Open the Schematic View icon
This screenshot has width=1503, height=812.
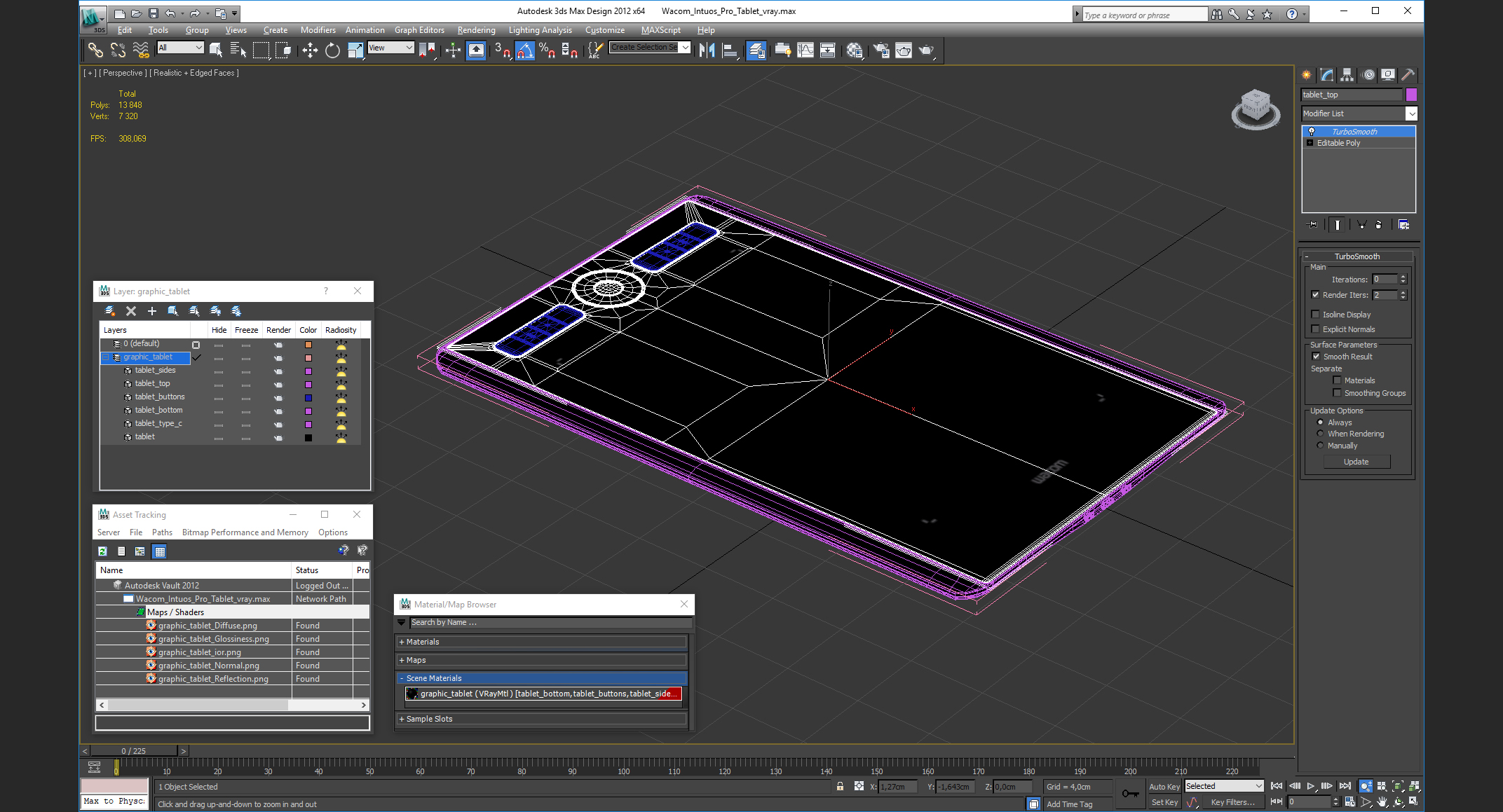pos(828,50)
